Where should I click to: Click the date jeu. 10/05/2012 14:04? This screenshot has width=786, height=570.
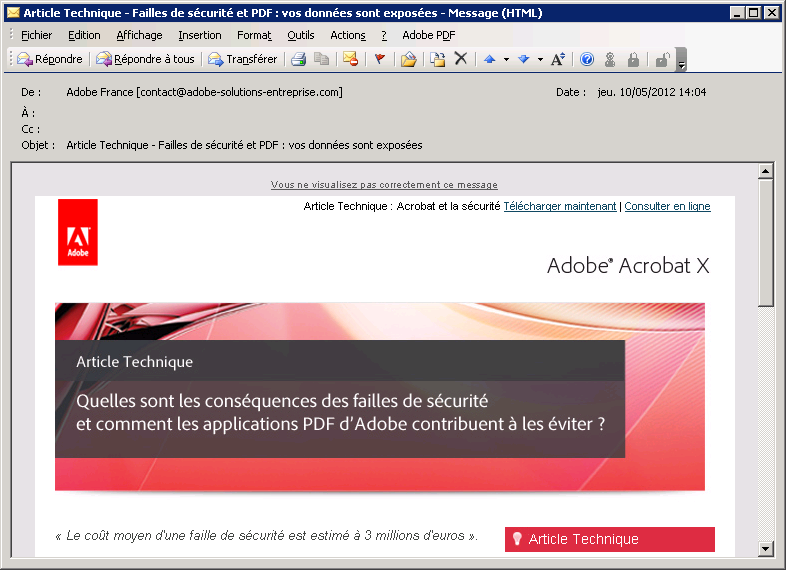click(652, 92)
